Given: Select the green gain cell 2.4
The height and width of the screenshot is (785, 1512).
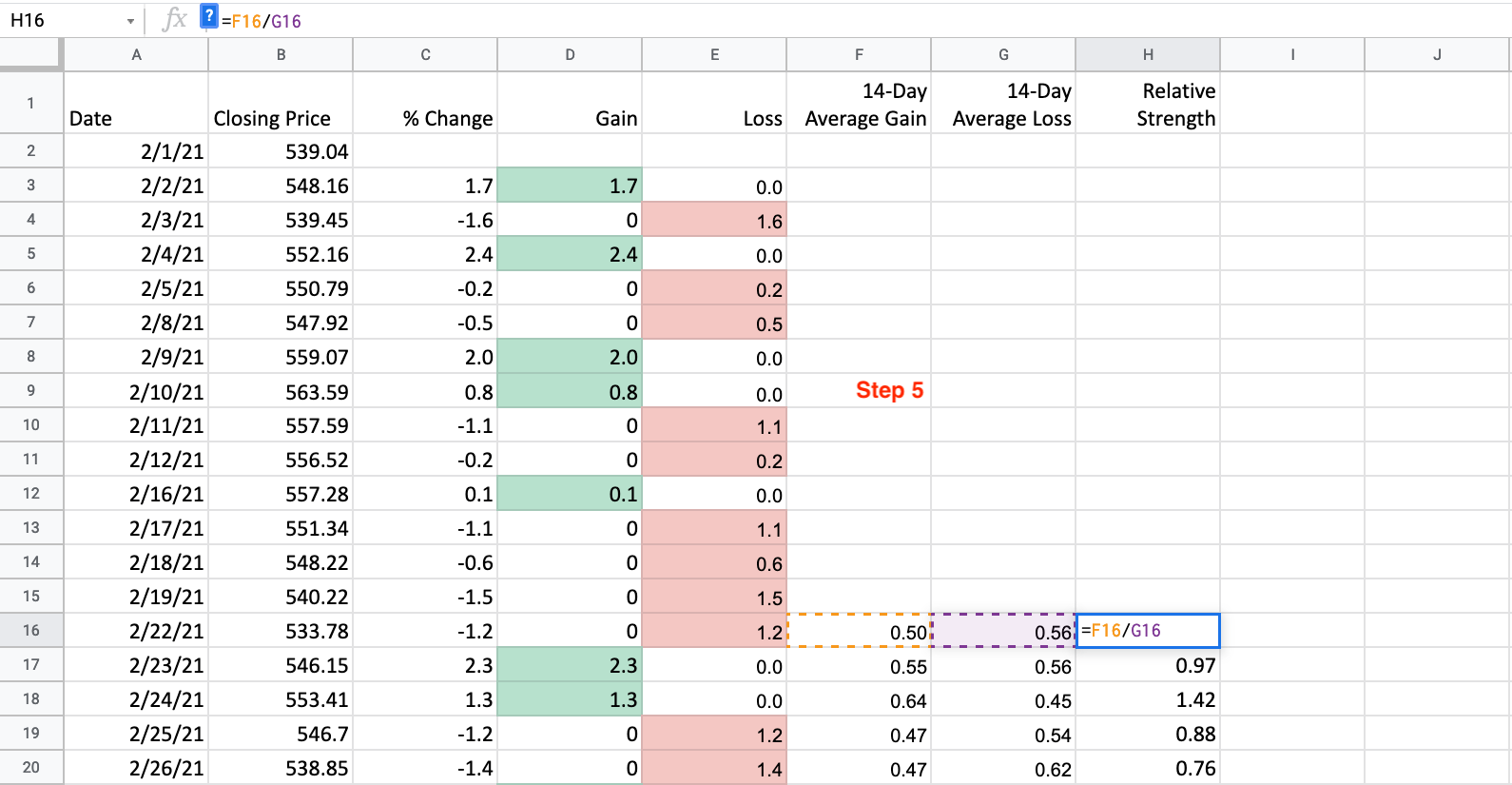Looking at the screenshot, I should [x=570, y=253].
